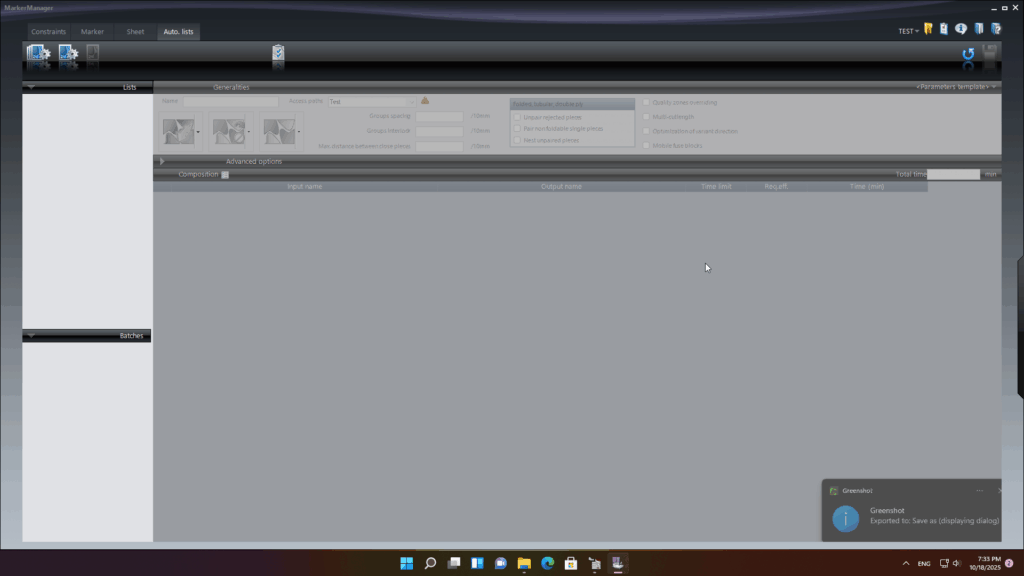Open the TEST user menu
Image resolution: width=1024 pixels, height=576 pixels.
coord(908,31)
